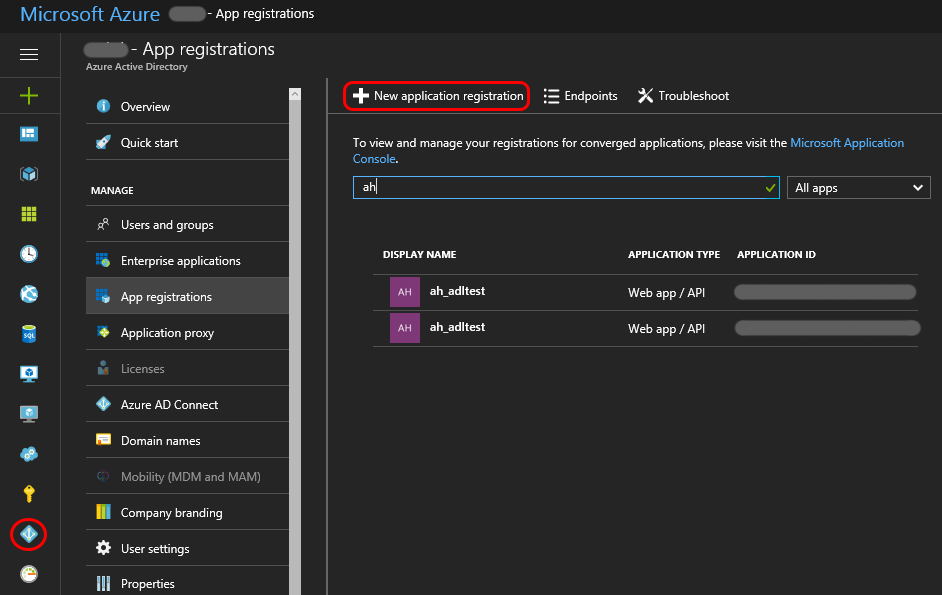Screen dimensions: 942x595
Task: Open Domain names text label
Action: point(160,441)
